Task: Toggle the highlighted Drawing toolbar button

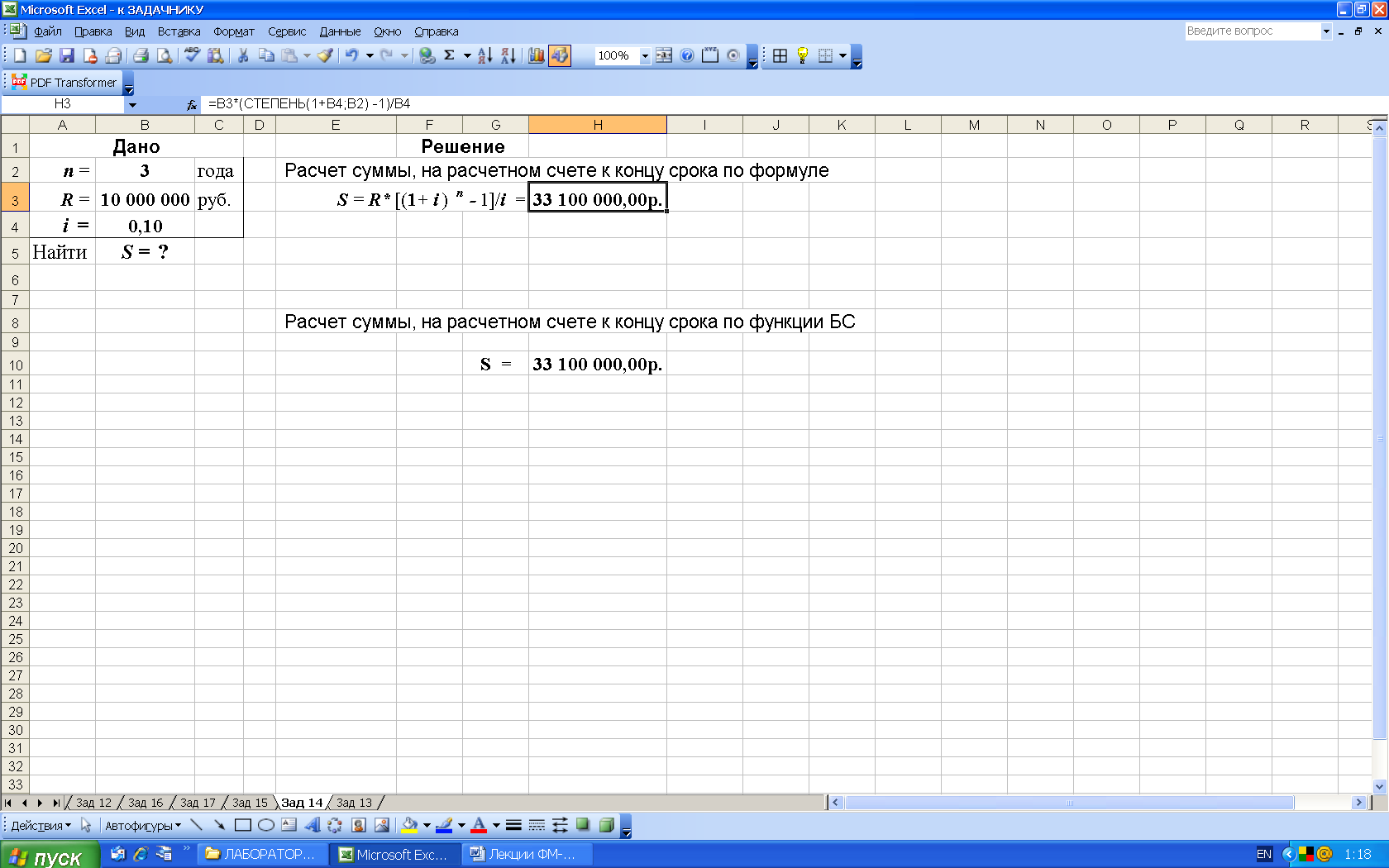Action: [x=560, y=55]
